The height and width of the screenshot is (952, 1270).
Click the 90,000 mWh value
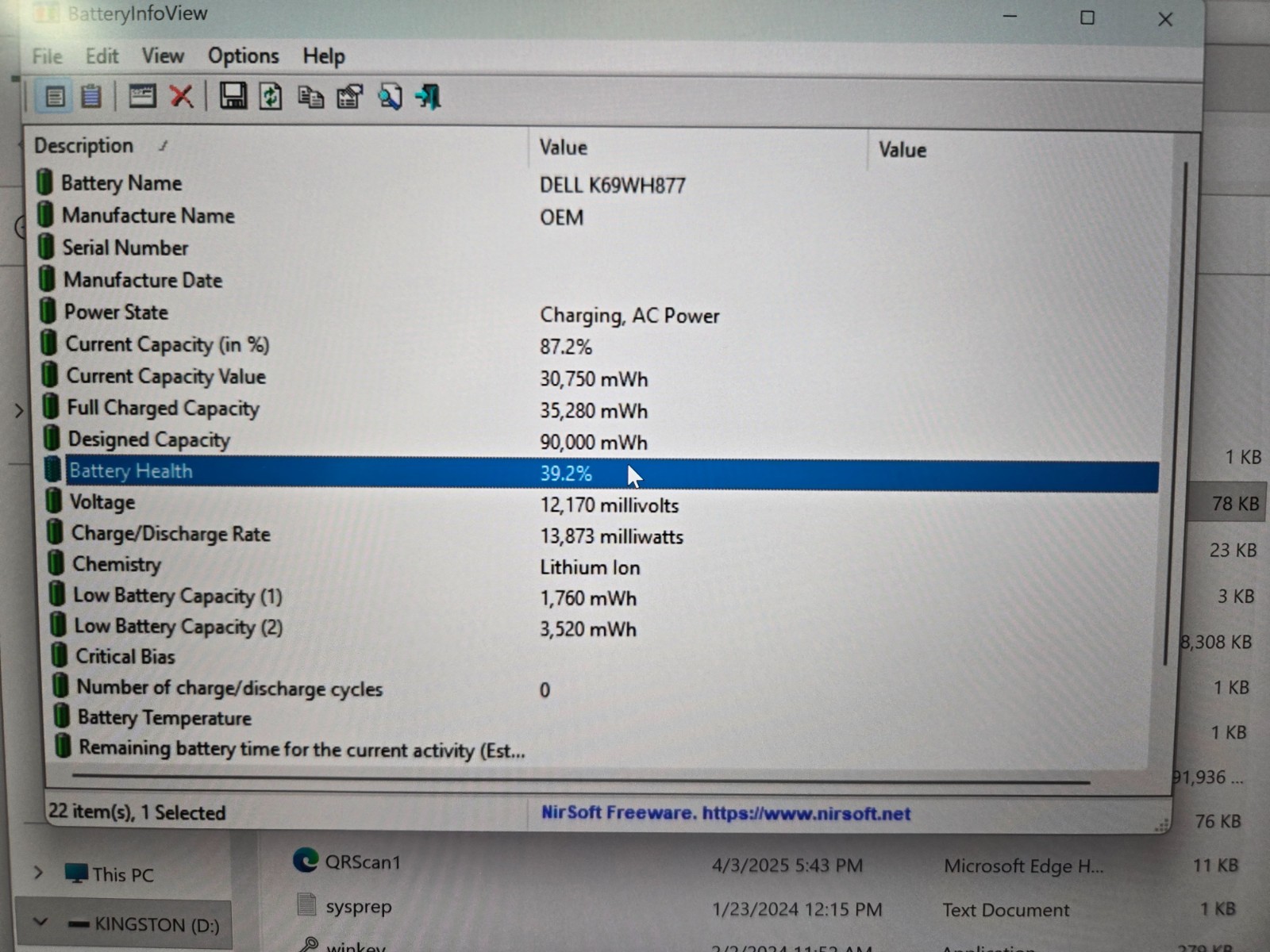[594, 443]
